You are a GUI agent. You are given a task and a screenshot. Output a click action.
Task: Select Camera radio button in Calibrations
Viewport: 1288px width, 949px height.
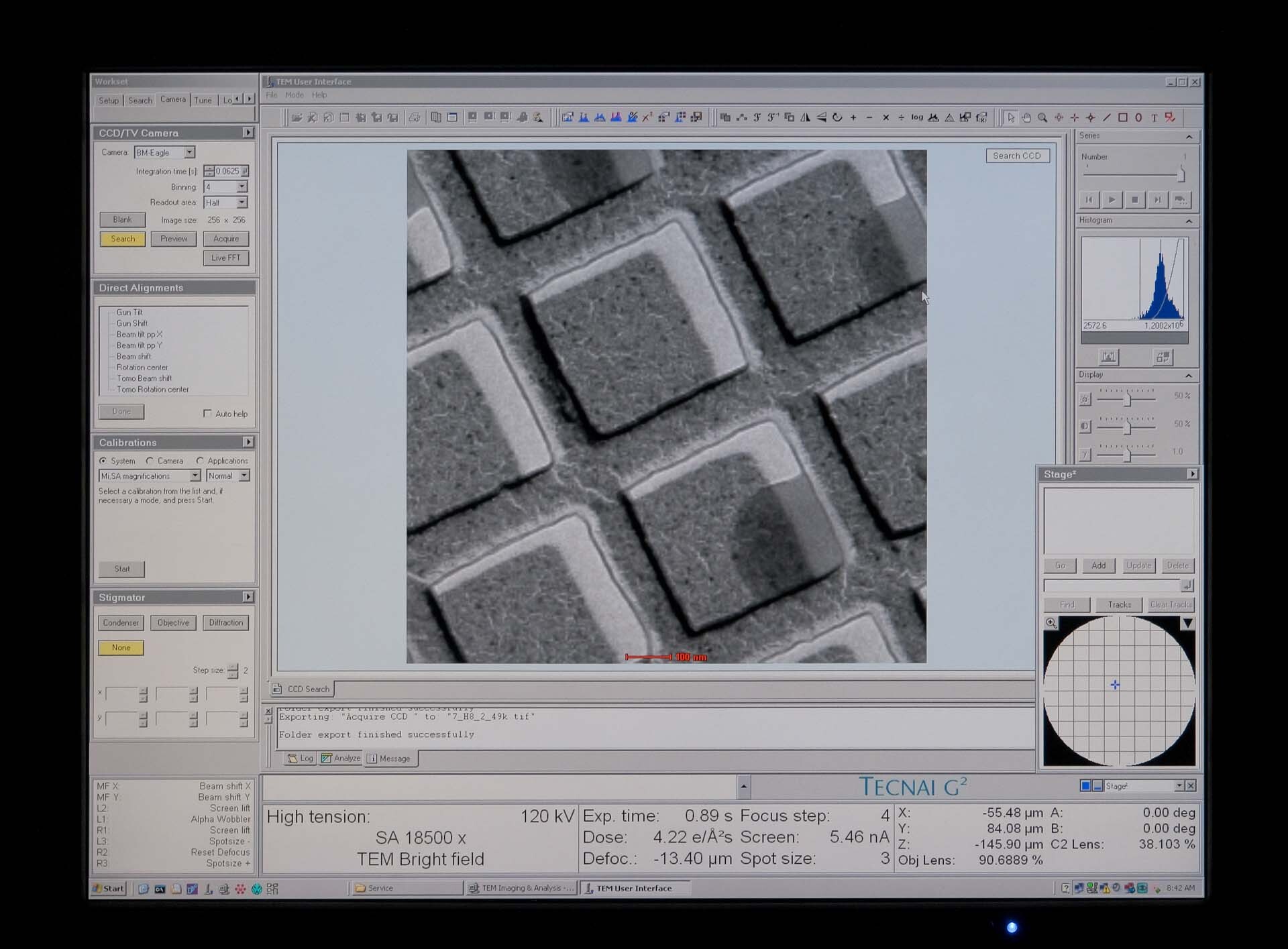[151, 460]
